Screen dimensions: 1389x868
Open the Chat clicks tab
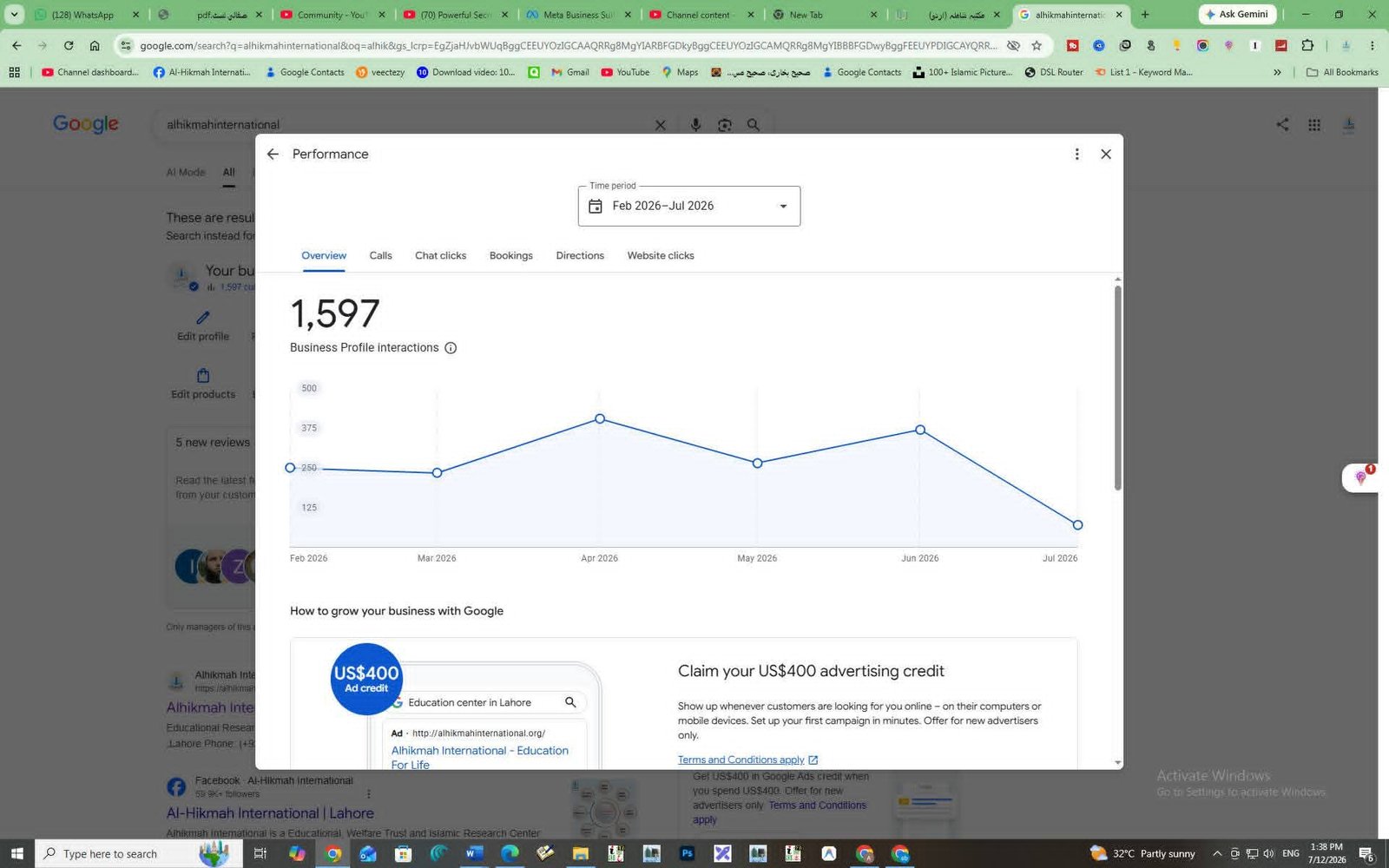[x=440, y=255]
